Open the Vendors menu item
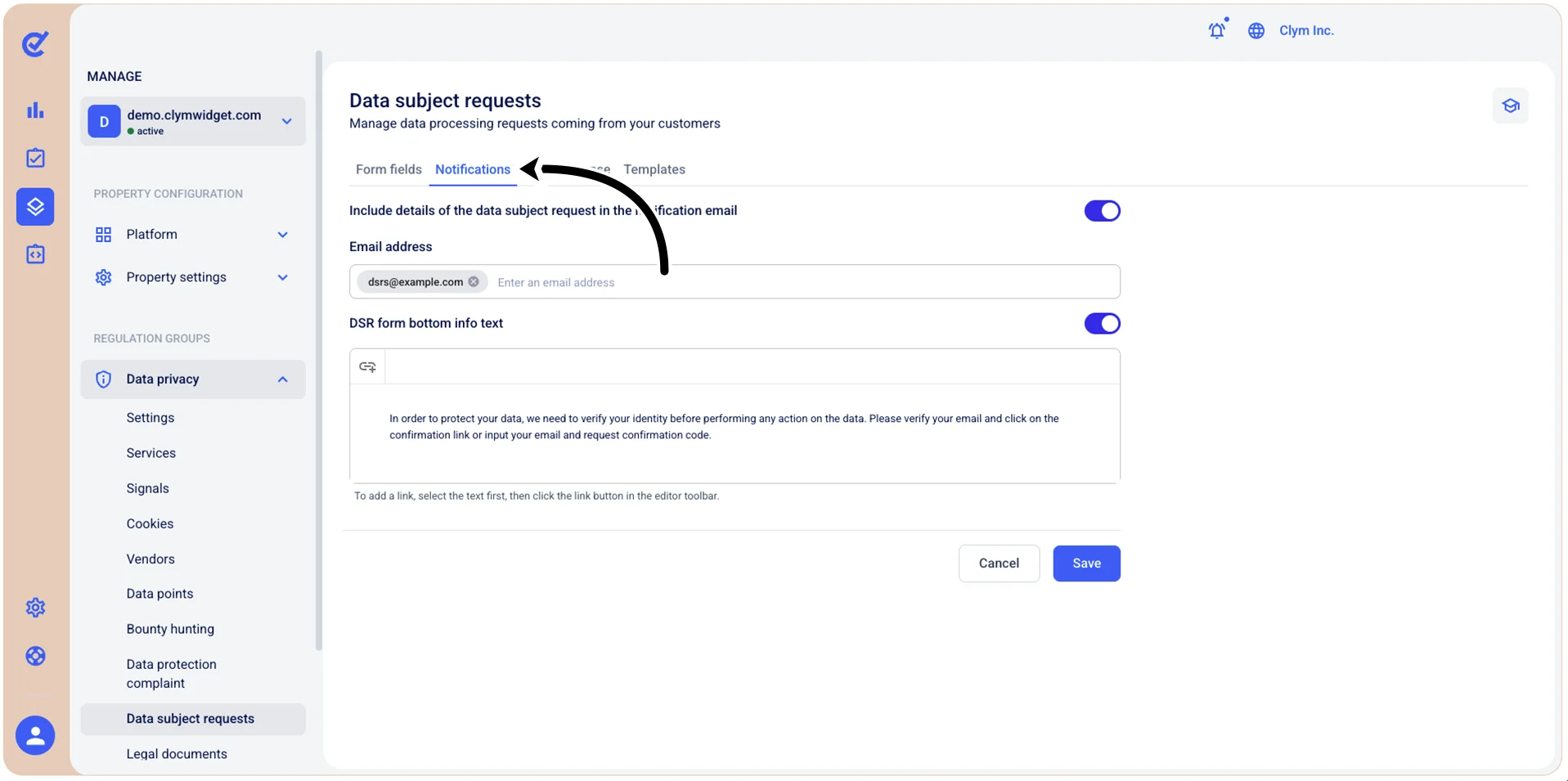 coord(151,559)
